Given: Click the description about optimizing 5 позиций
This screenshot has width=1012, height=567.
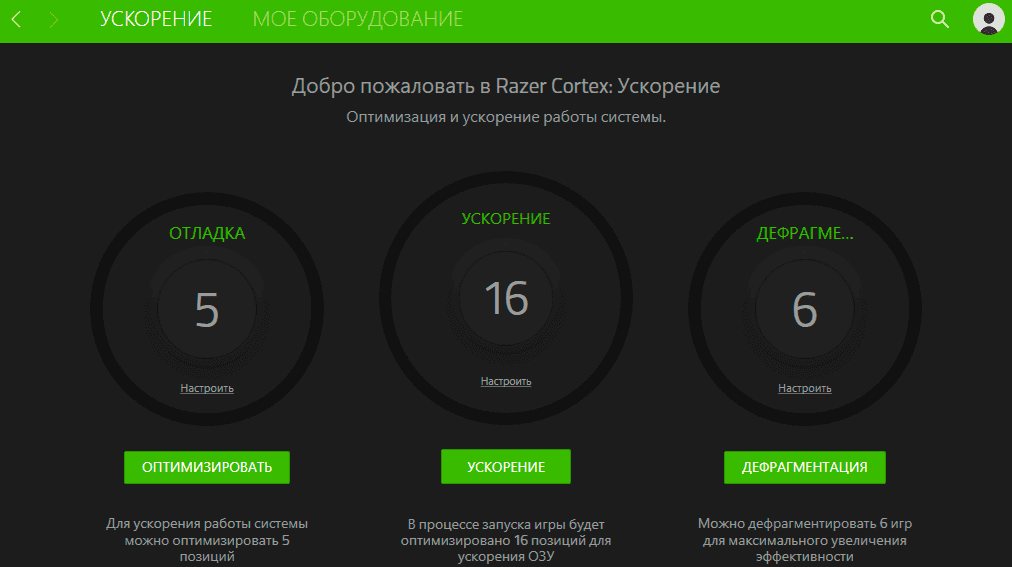Looking at the screenshot, I should (x=207, y=540).
